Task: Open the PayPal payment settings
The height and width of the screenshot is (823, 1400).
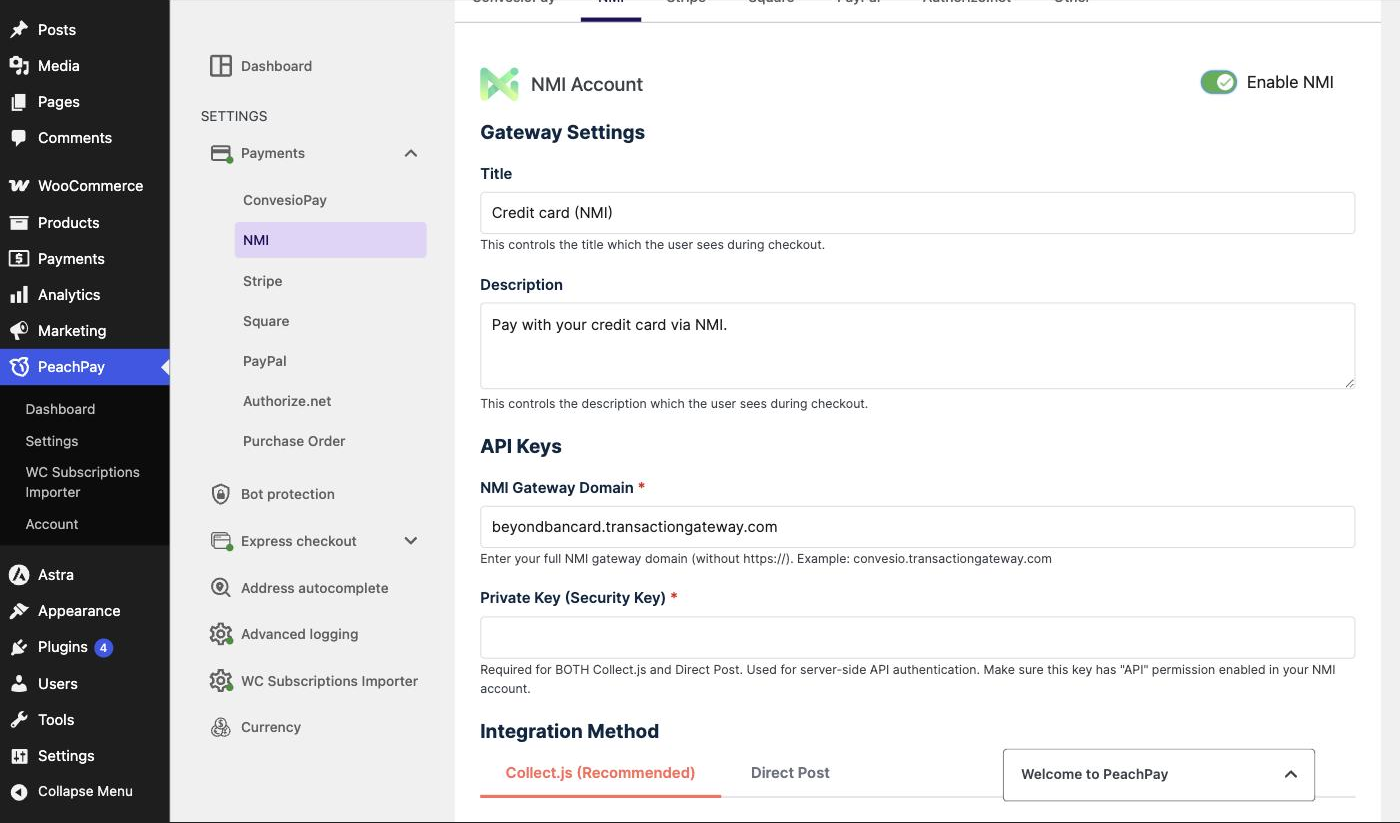Action: 265,361
